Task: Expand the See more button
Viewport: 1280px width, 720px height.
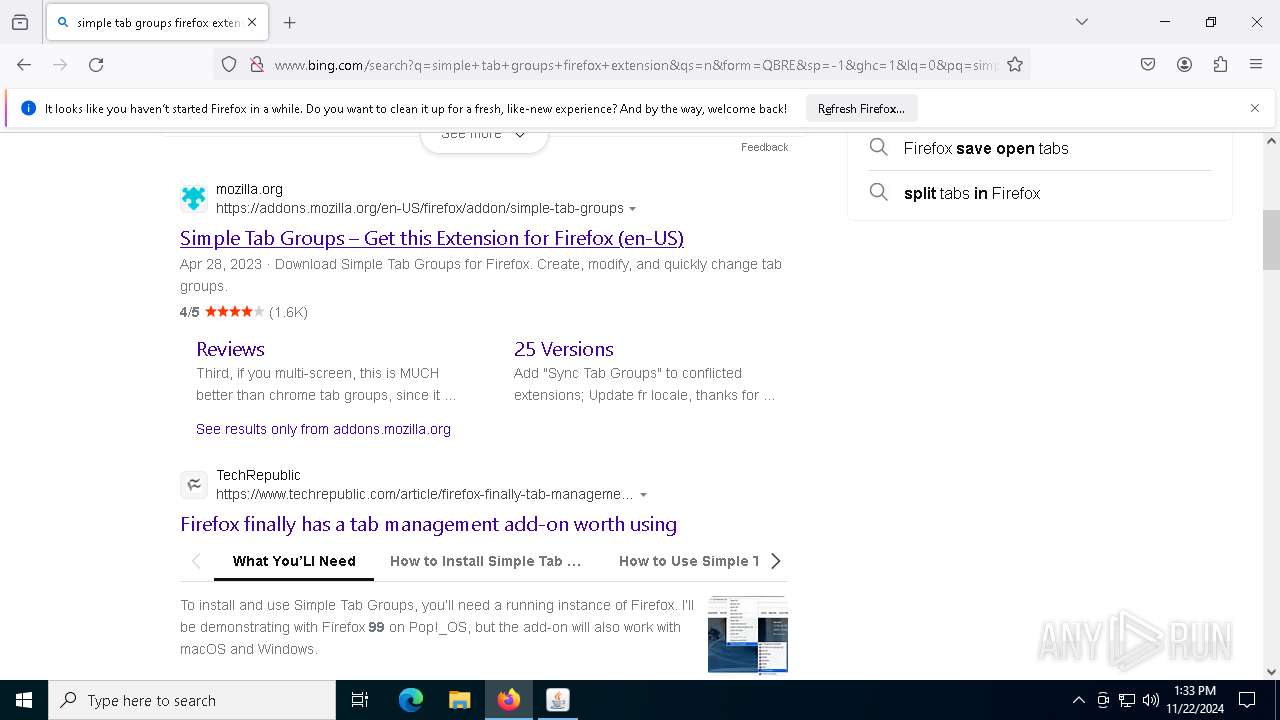Action: click(484, 138)
